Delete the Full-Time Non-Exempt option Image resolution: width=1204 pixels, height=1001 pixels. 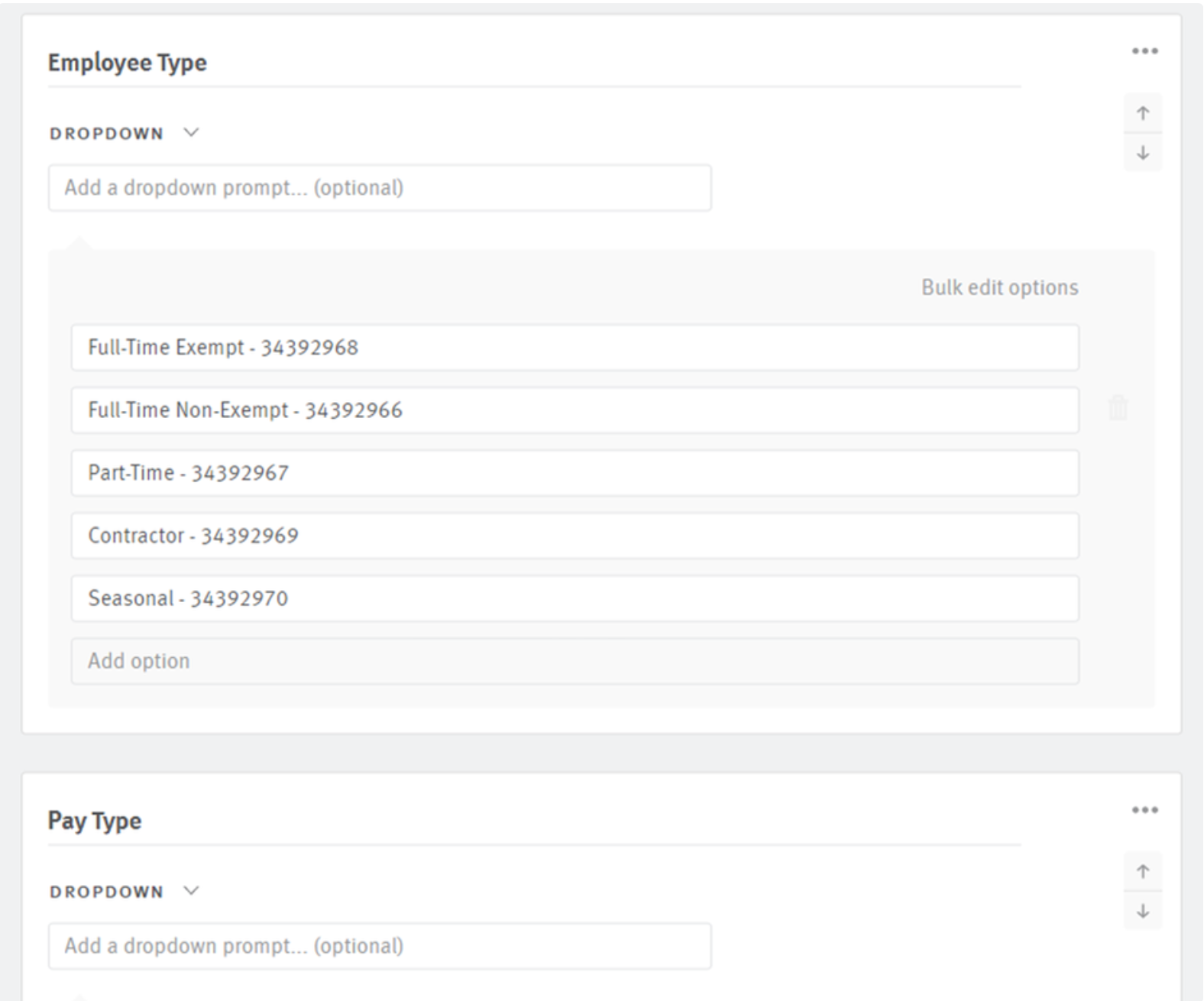(x=1118, y=408)
